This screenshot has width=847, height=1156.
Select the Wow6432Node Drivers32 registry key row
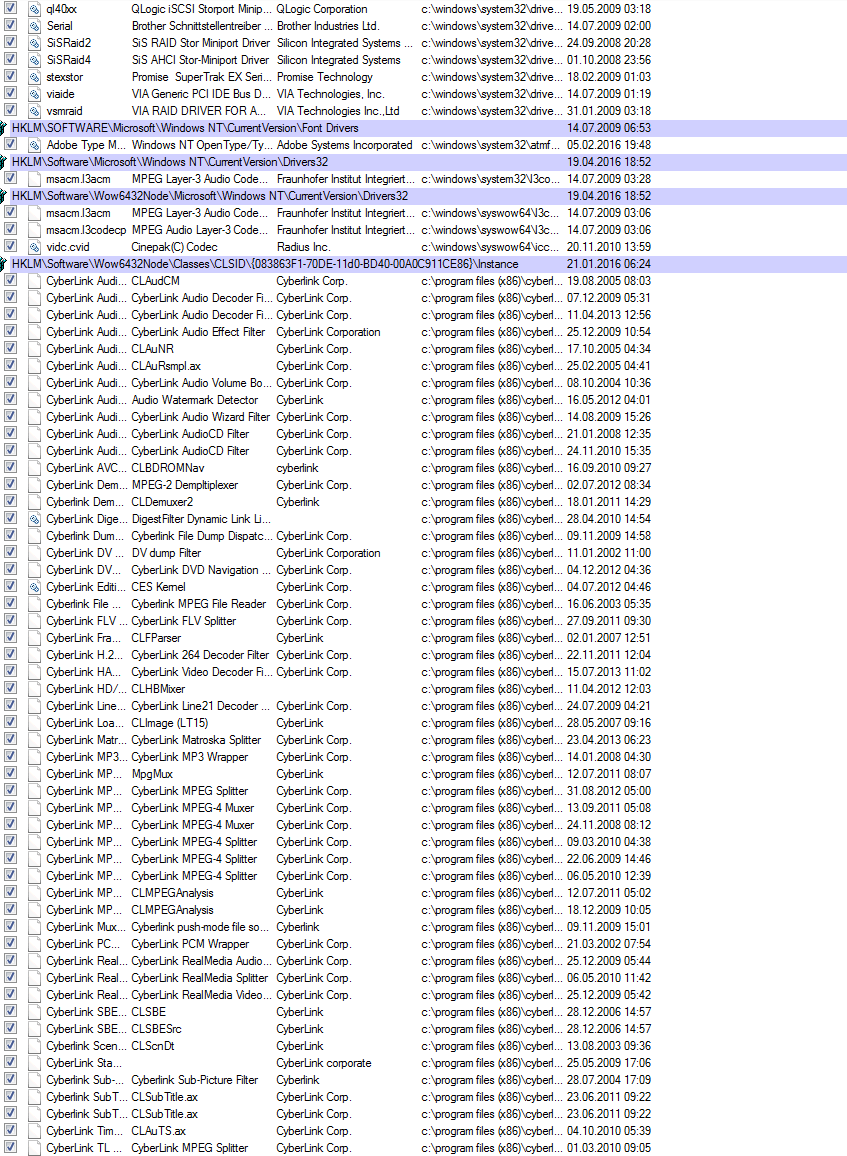click(x=423, y=196)
